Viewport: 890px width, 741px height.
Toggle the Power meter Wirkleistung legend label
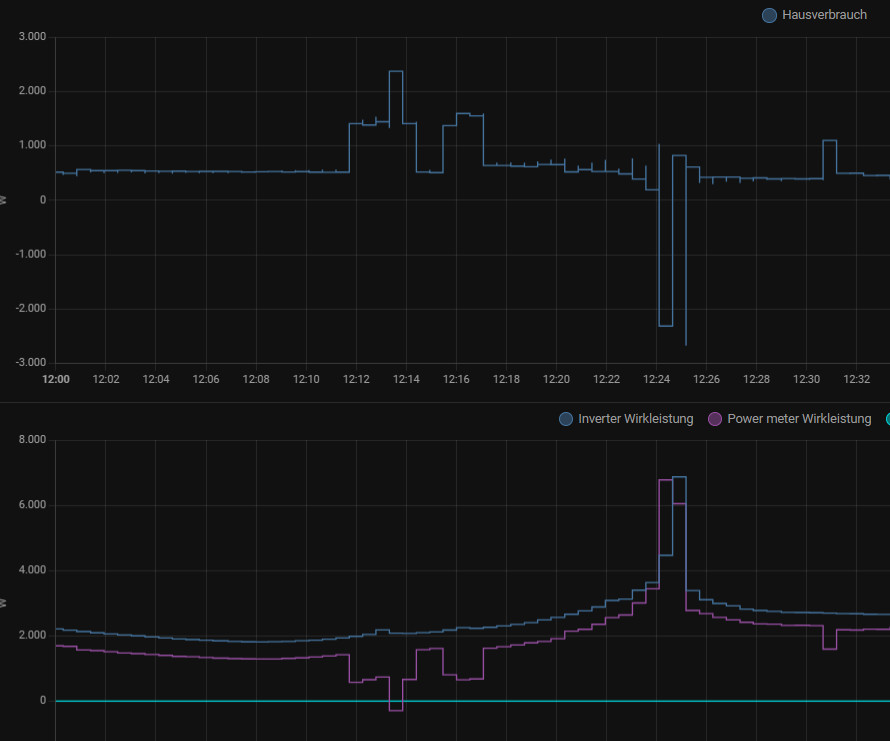coord(798,419)
